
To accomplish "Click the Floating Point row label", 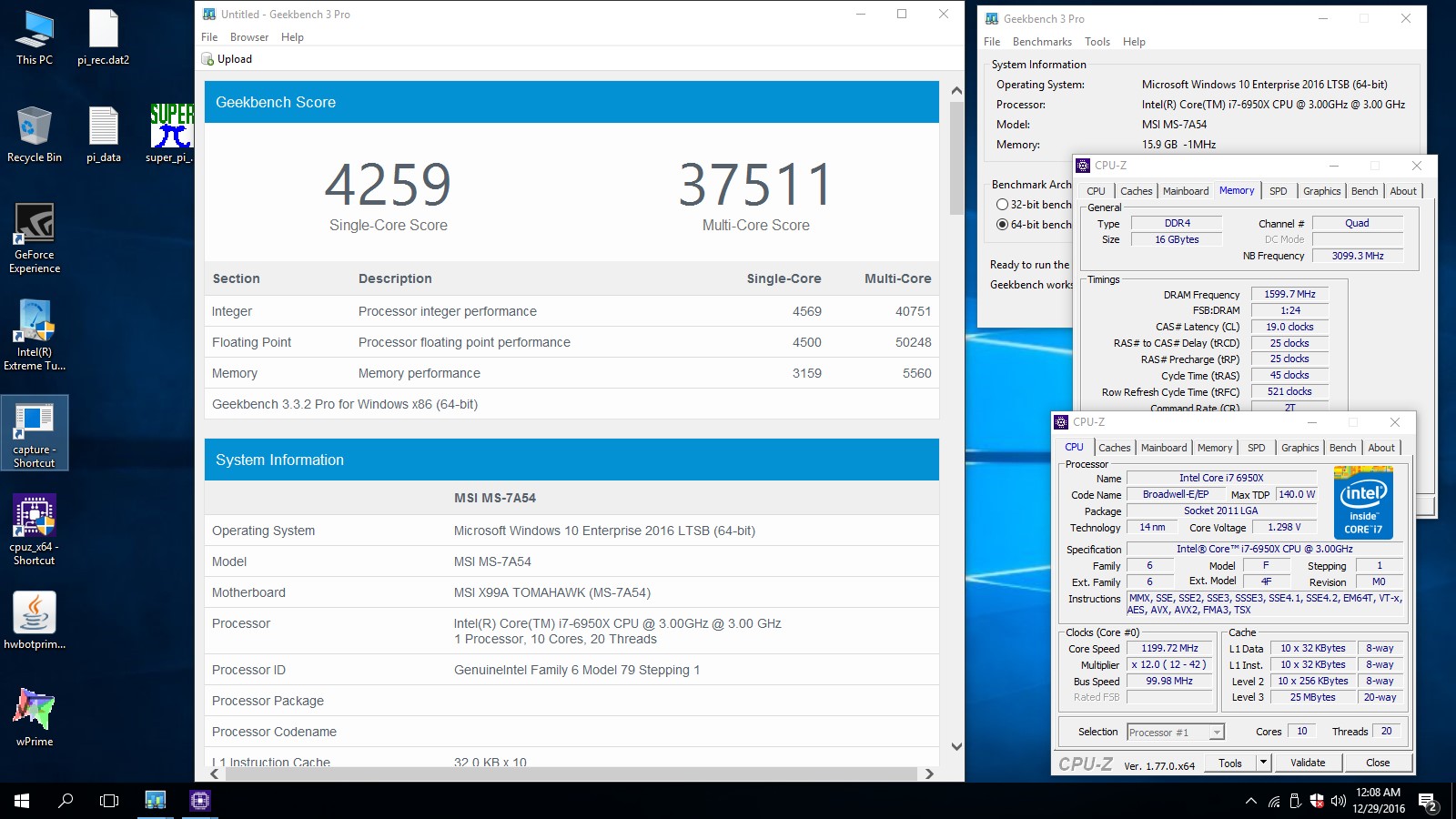I will click(252, 342).
